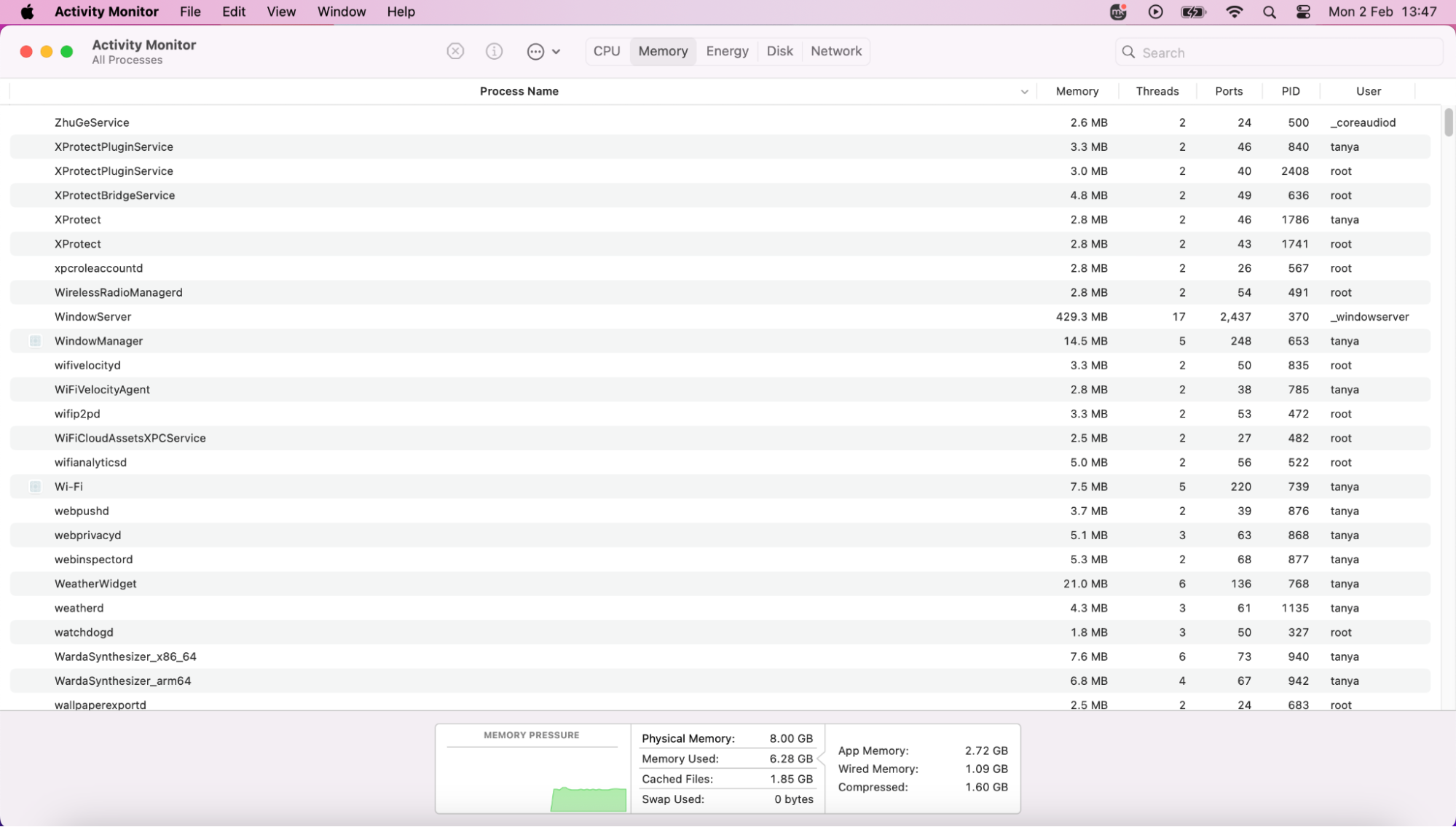Click the Wi-Fi process icon
This screenshot has height=827, width=1456.
point(35,487)
